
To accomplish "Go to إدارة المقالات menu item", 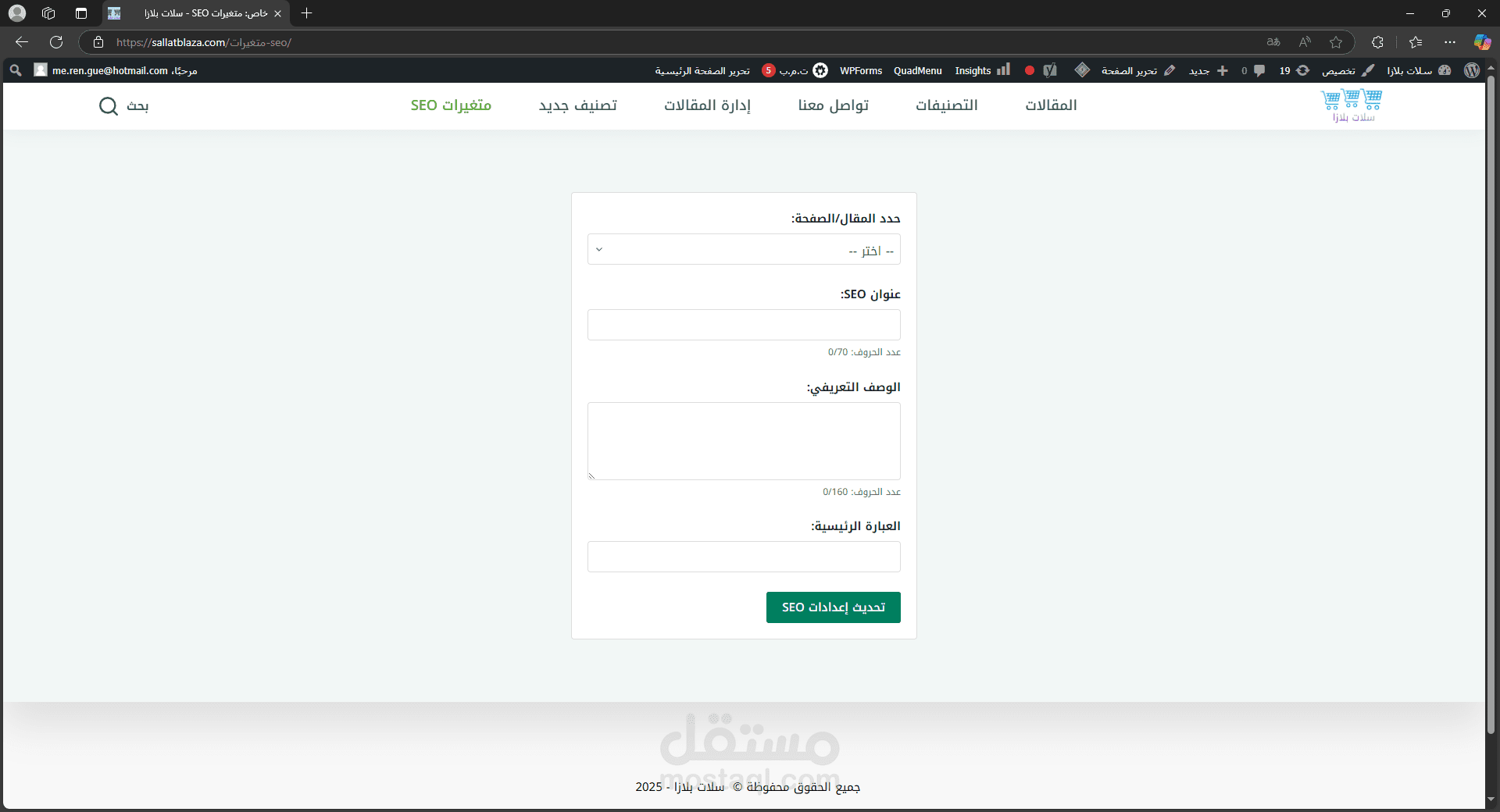I will 707,105.
